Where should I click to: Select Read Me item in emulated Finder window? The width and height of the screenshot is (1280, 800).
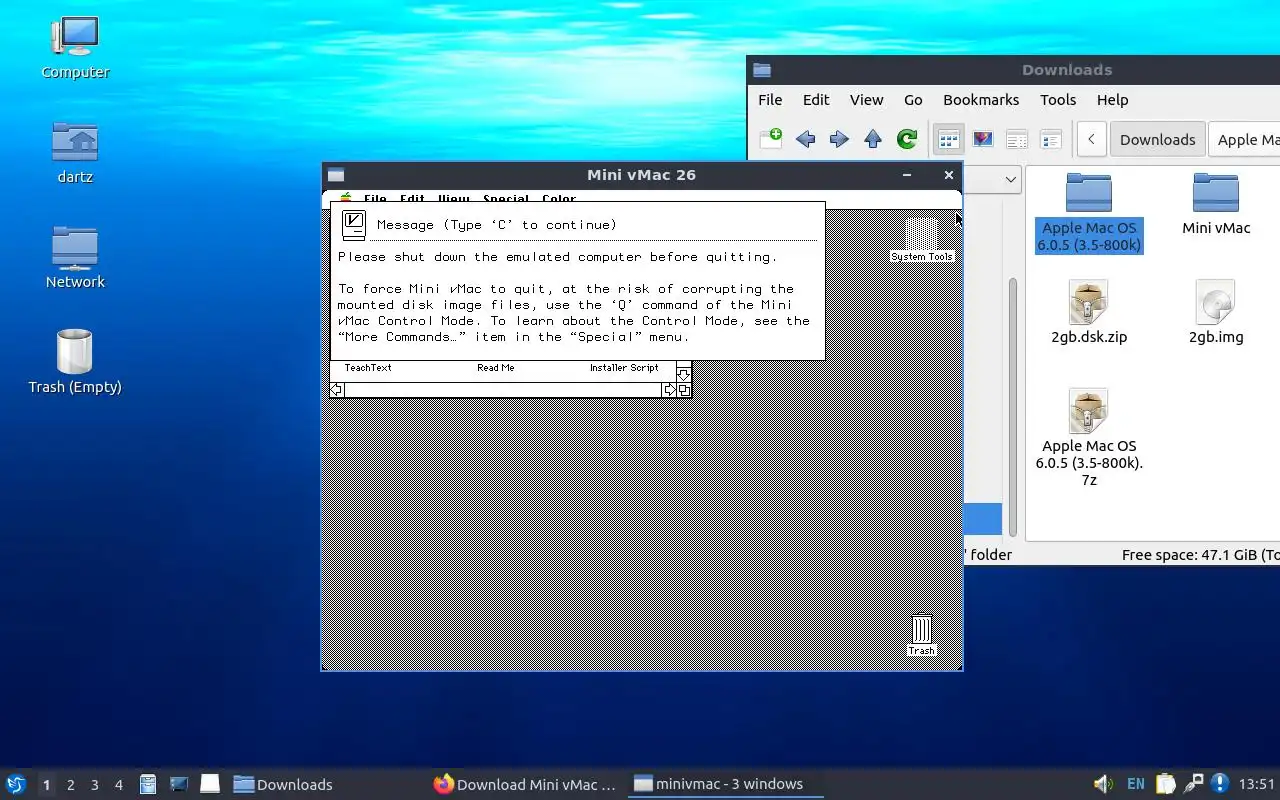pos(495,368)
